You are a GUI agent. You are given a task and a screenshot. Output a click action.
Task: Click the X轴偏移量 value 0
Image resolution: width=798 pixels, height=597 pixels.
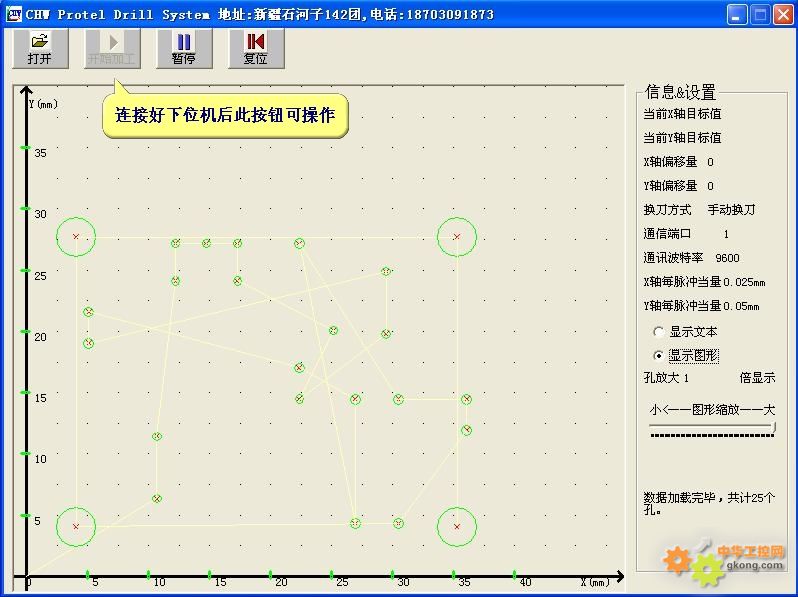coord(710,162)
